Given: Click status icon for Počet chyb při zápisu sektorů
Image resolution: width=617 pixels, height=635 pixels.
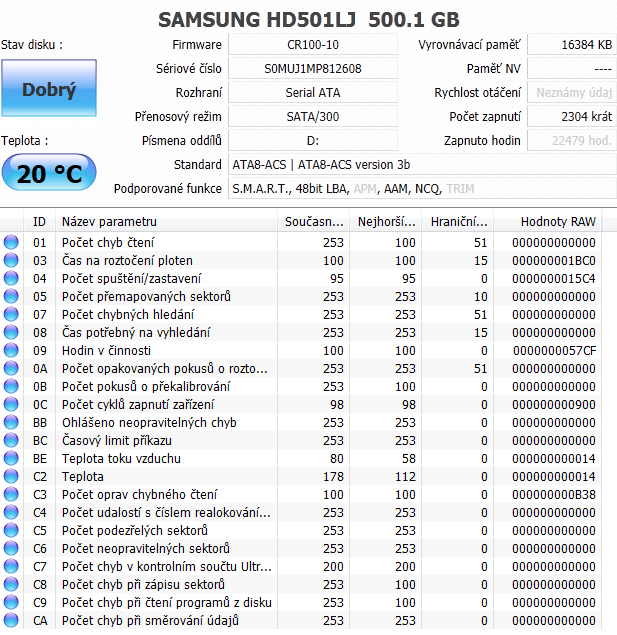Looking at the screenshot, I should [11, 584].
